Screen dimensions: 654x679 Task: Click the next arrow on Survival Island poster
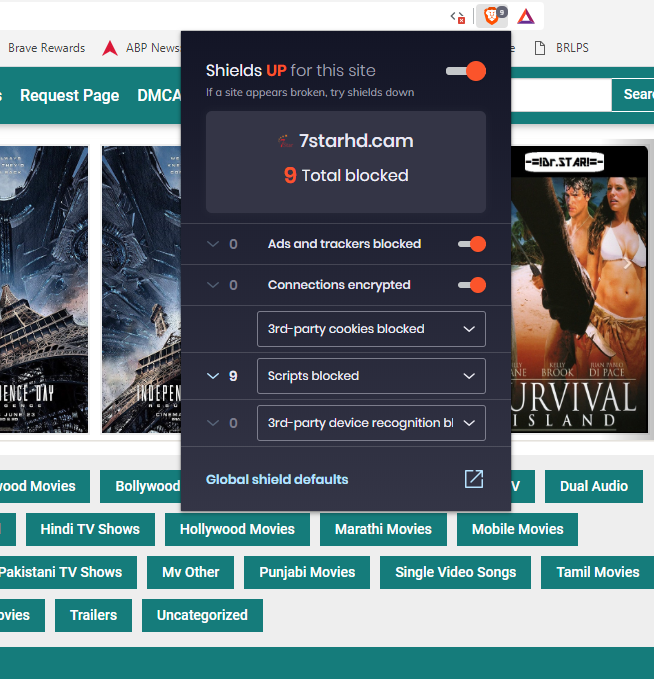(628, 263)
